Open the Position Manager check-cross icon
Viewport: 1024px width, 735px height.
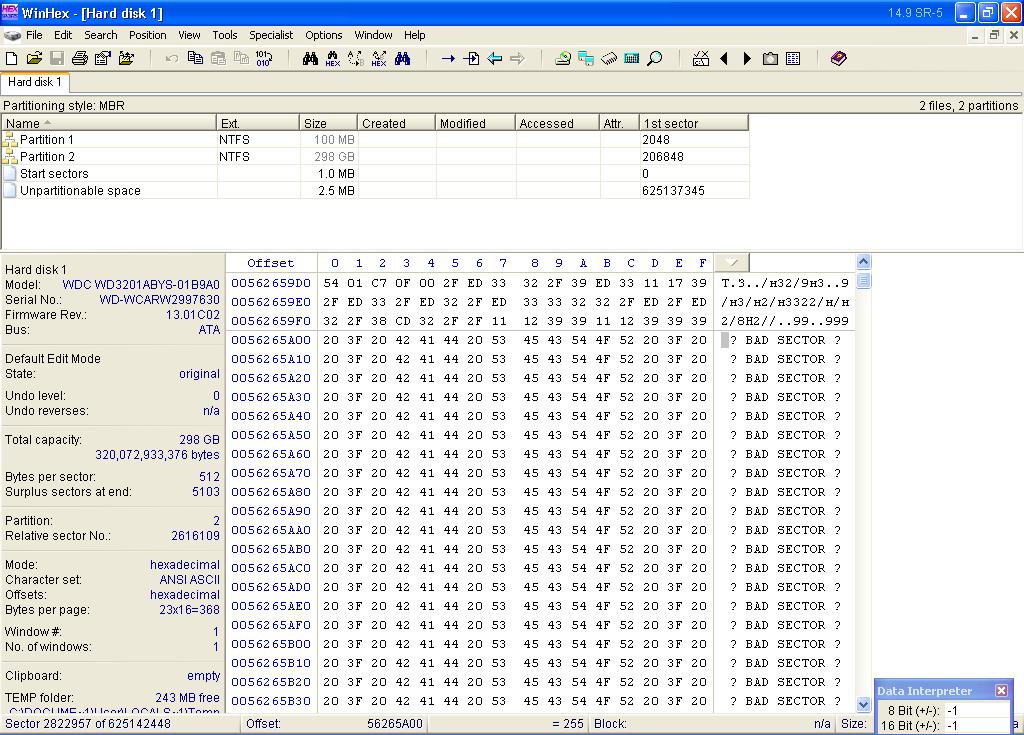[701, 59]
